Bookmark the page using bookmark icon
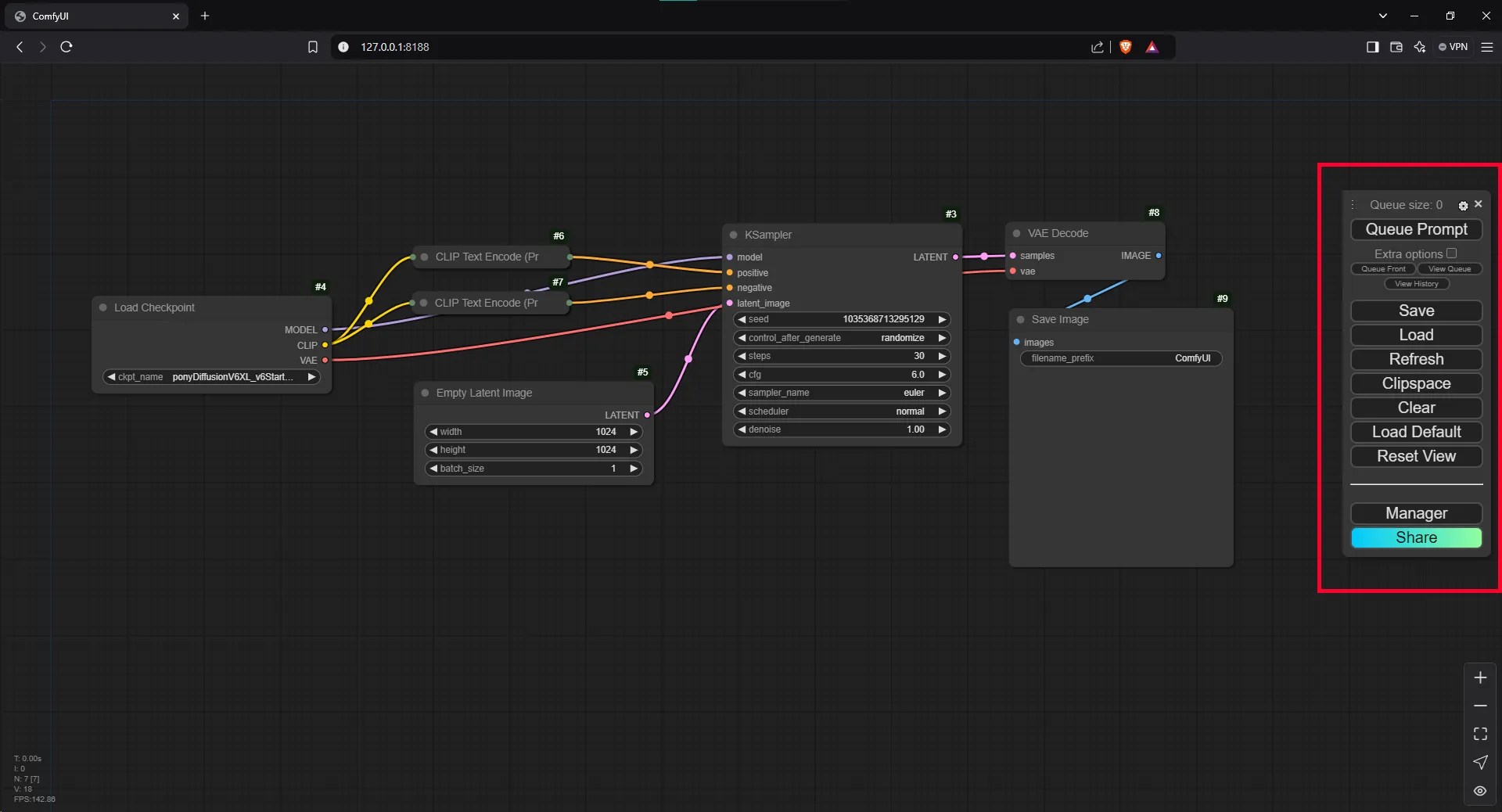 (313, 47)
